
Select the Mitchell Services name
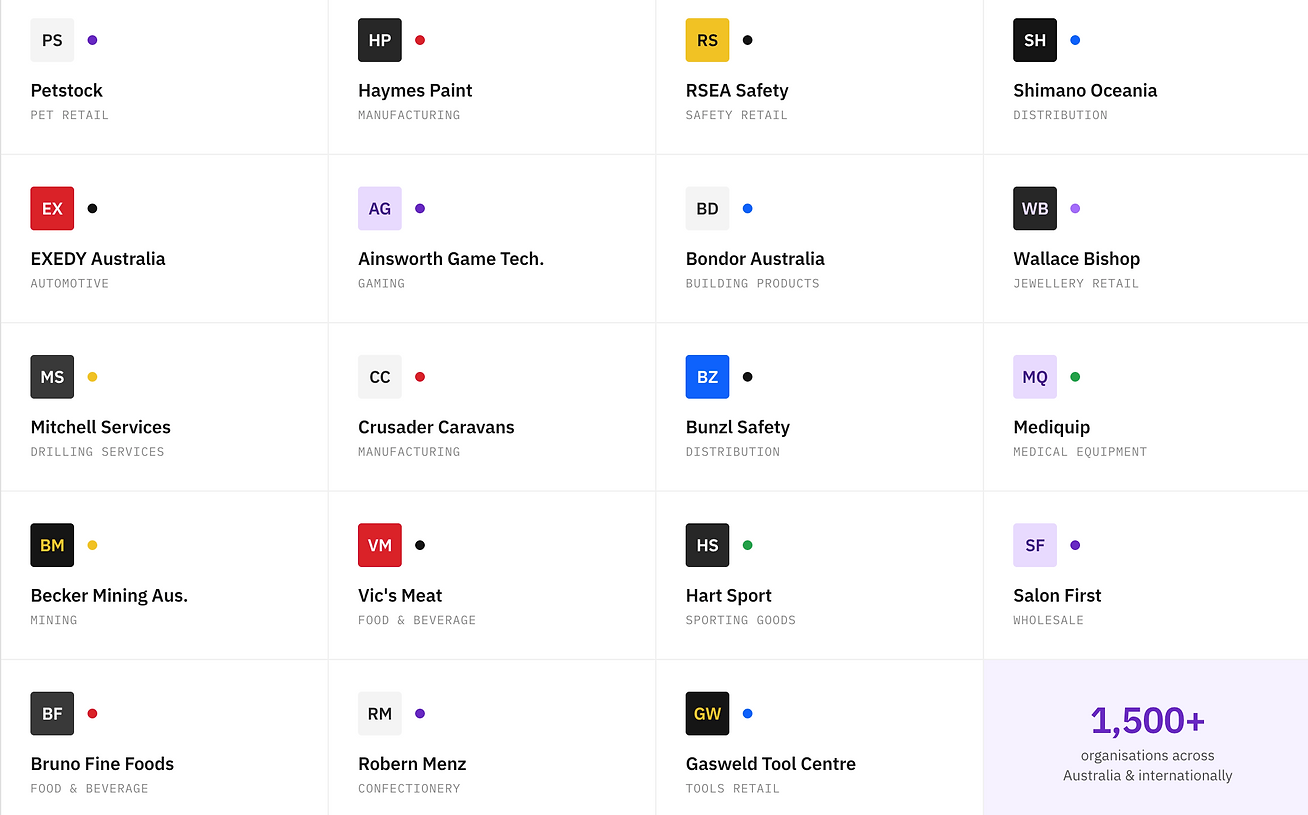[101, 427]
